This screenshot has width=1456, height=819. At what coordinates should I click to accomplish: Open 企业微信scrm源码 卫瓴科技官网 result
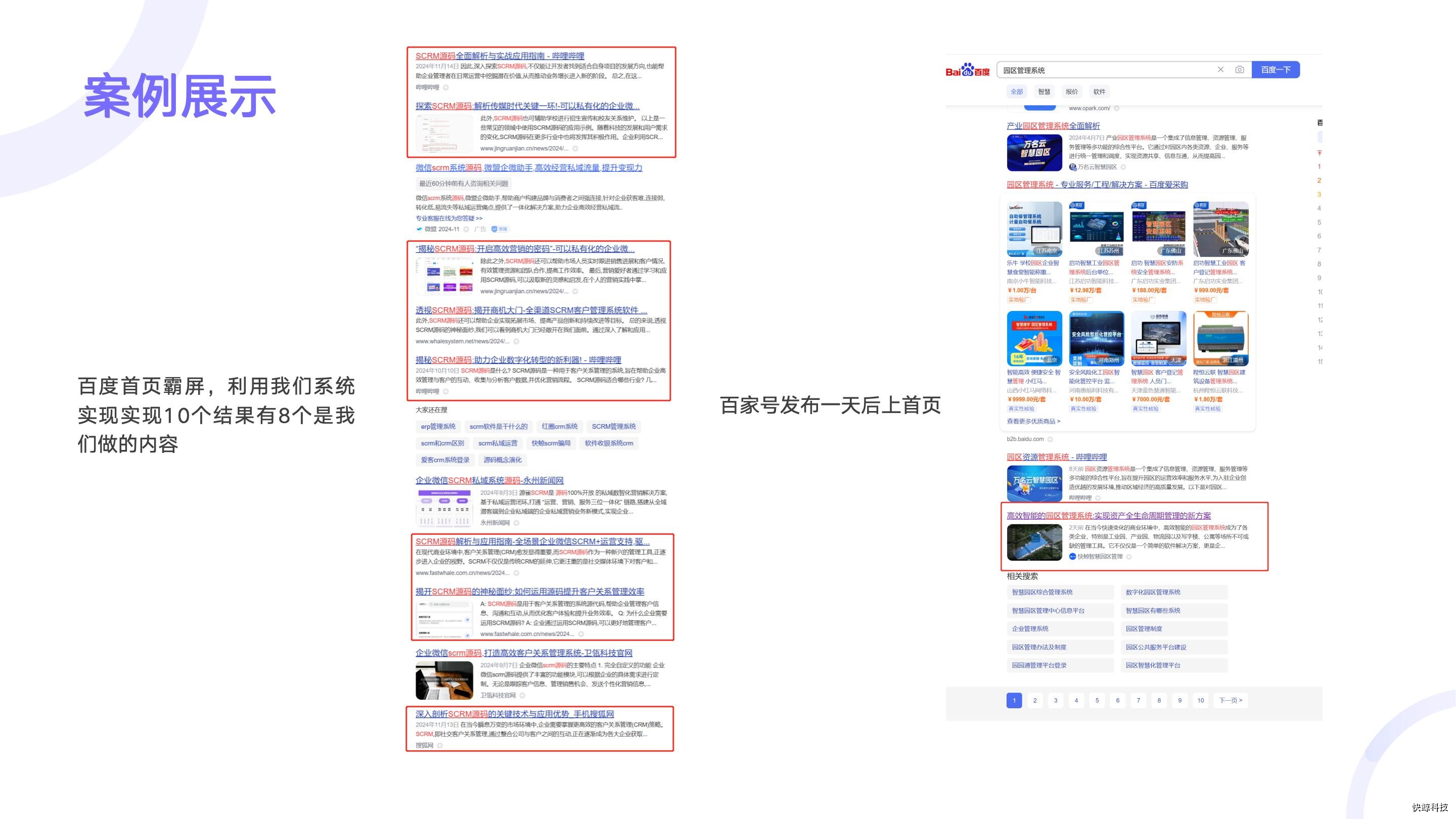click(x=524, y=653)
